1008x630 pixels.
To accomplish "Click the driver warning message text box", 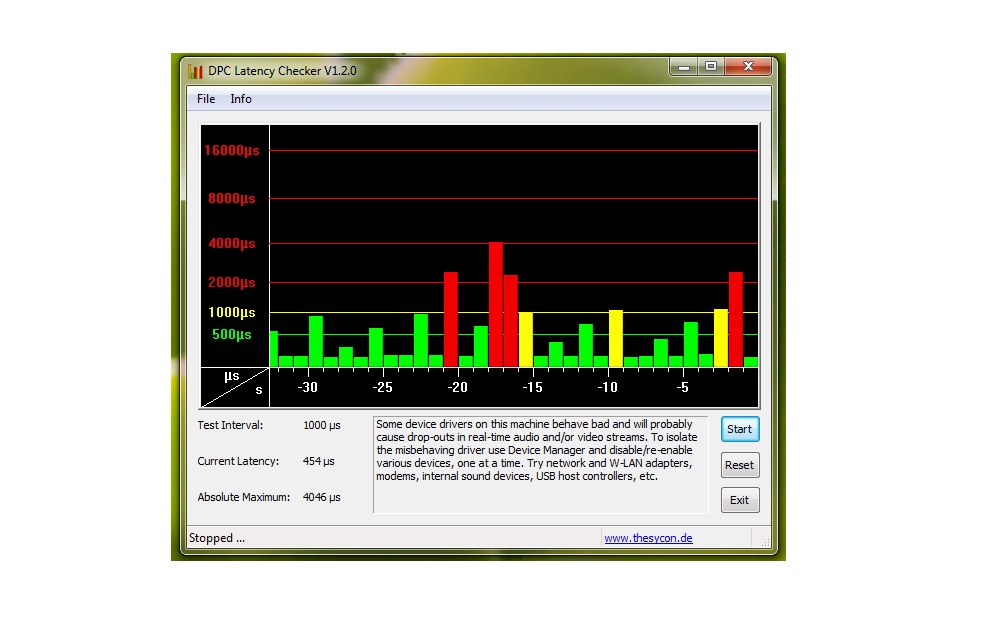I will pos(541,465).
